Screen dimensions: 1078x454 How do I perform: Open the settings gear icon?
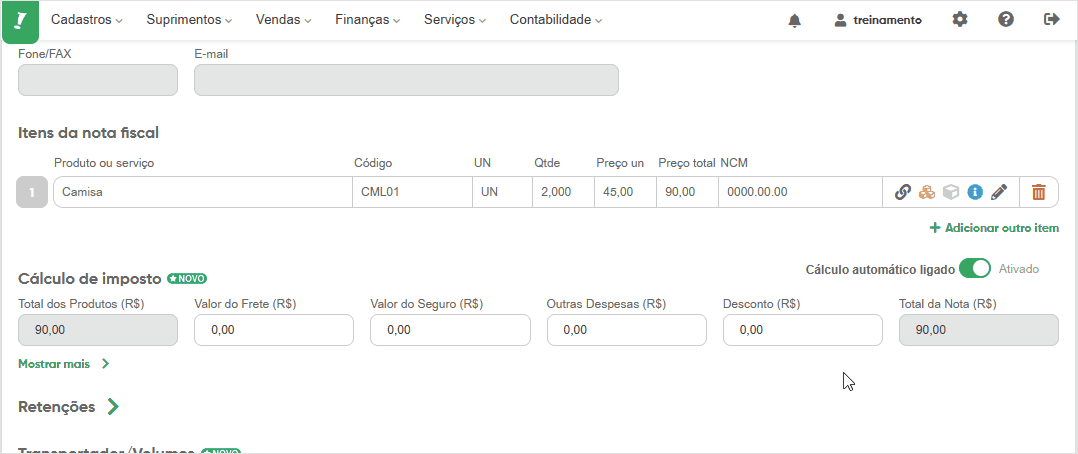(960, 19)
